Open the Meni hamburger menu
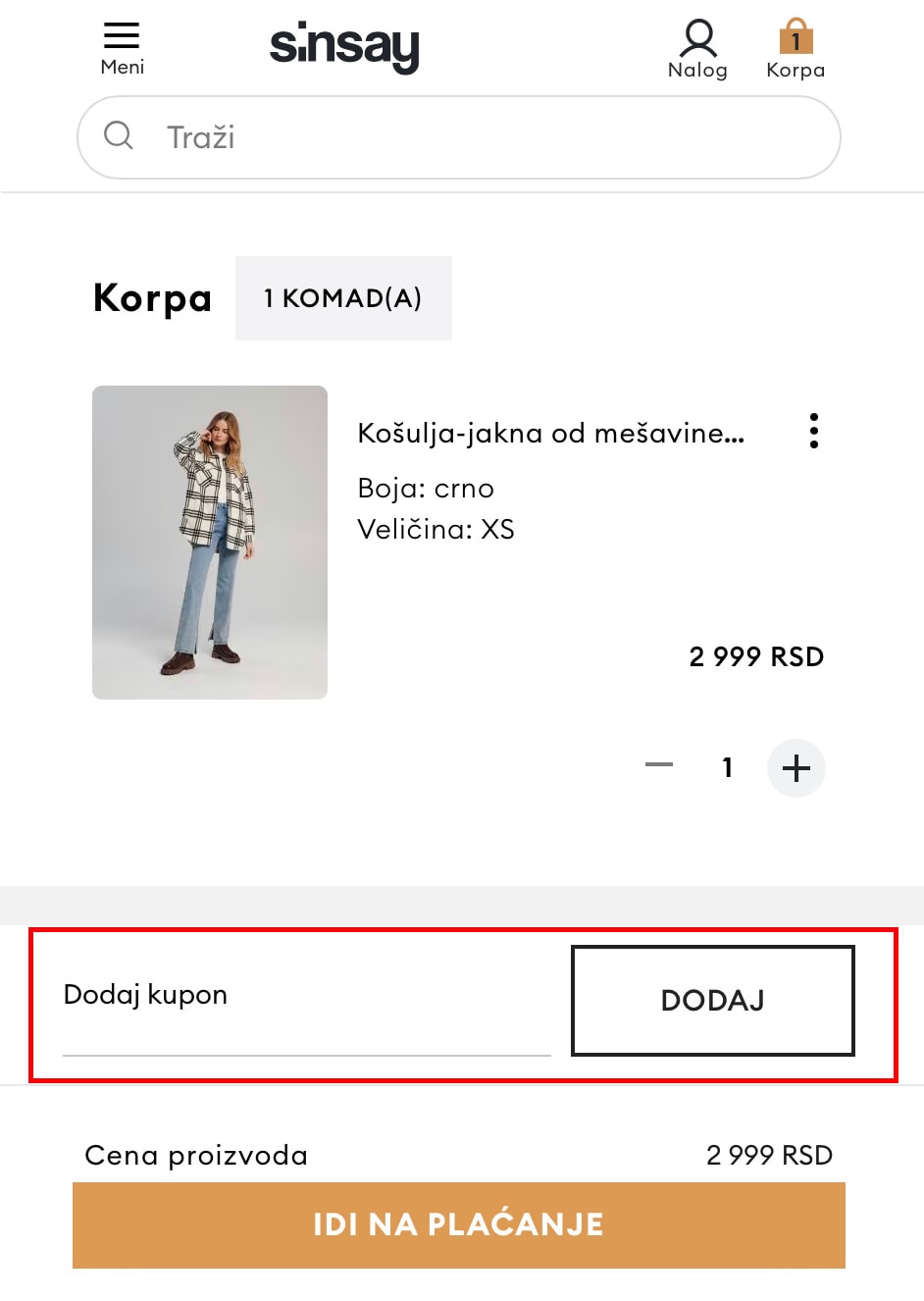The width and height of the screenshot is (924, 1301). tap(122, 47)
